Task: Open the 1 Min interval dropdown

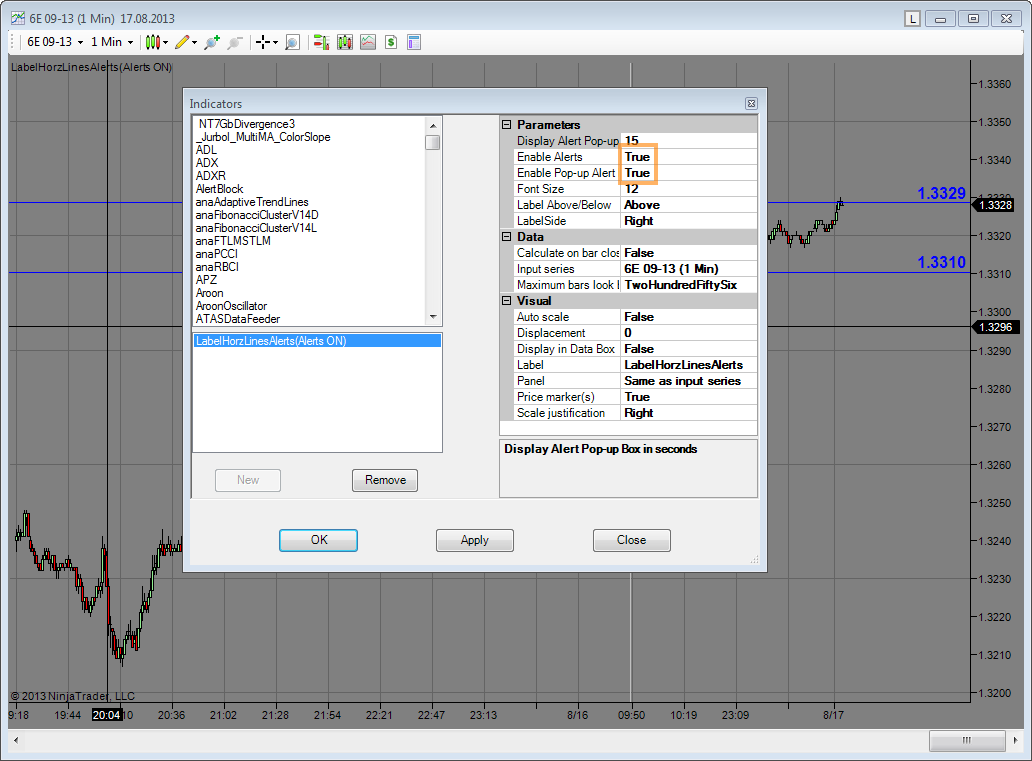Action: coord(112,42)
